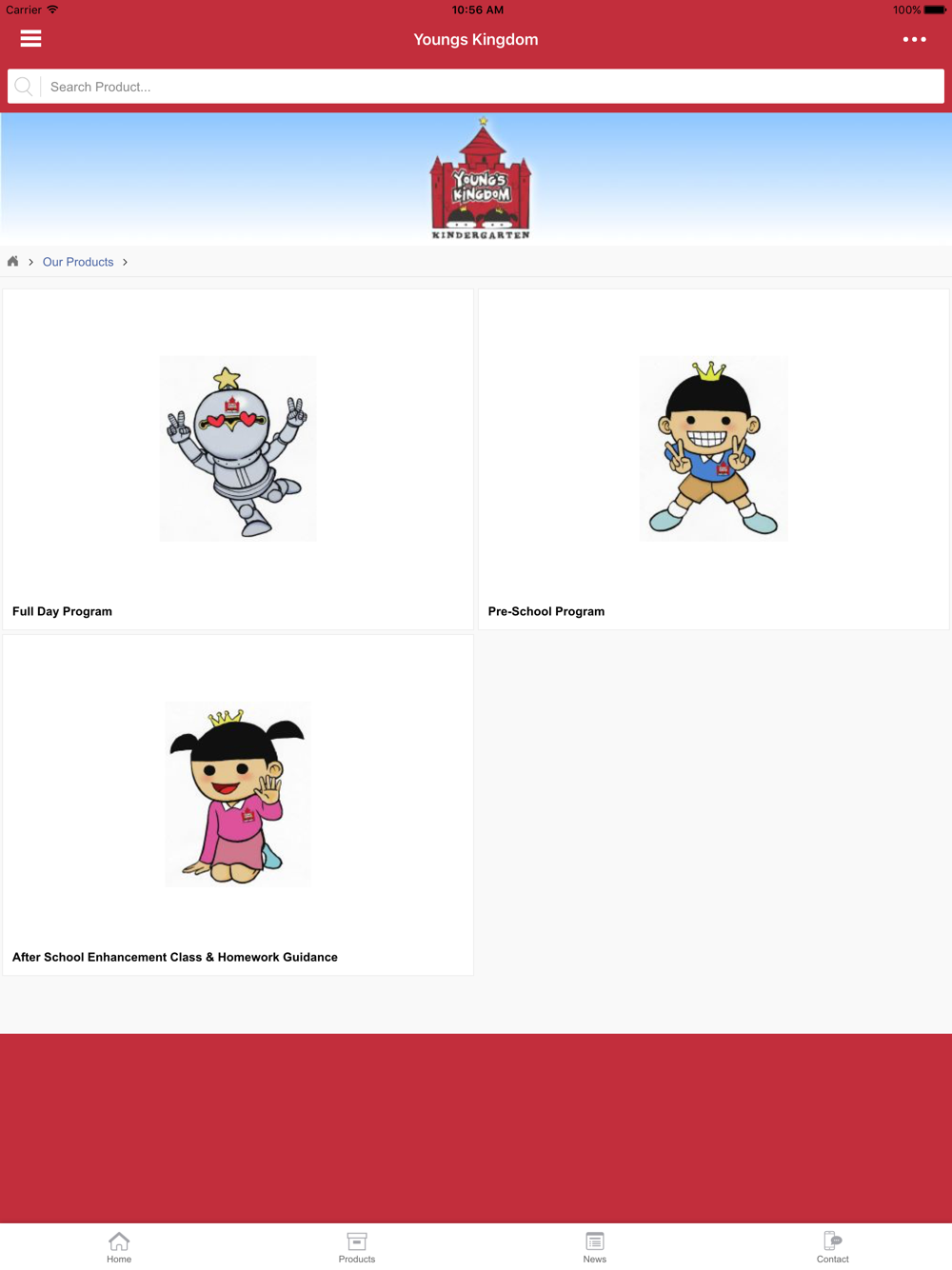The width and height of the screenshot is (952, 1270).
Task: Tap the 10:56 AM clock
Action: pyautogui.click(x=478, y=10)
